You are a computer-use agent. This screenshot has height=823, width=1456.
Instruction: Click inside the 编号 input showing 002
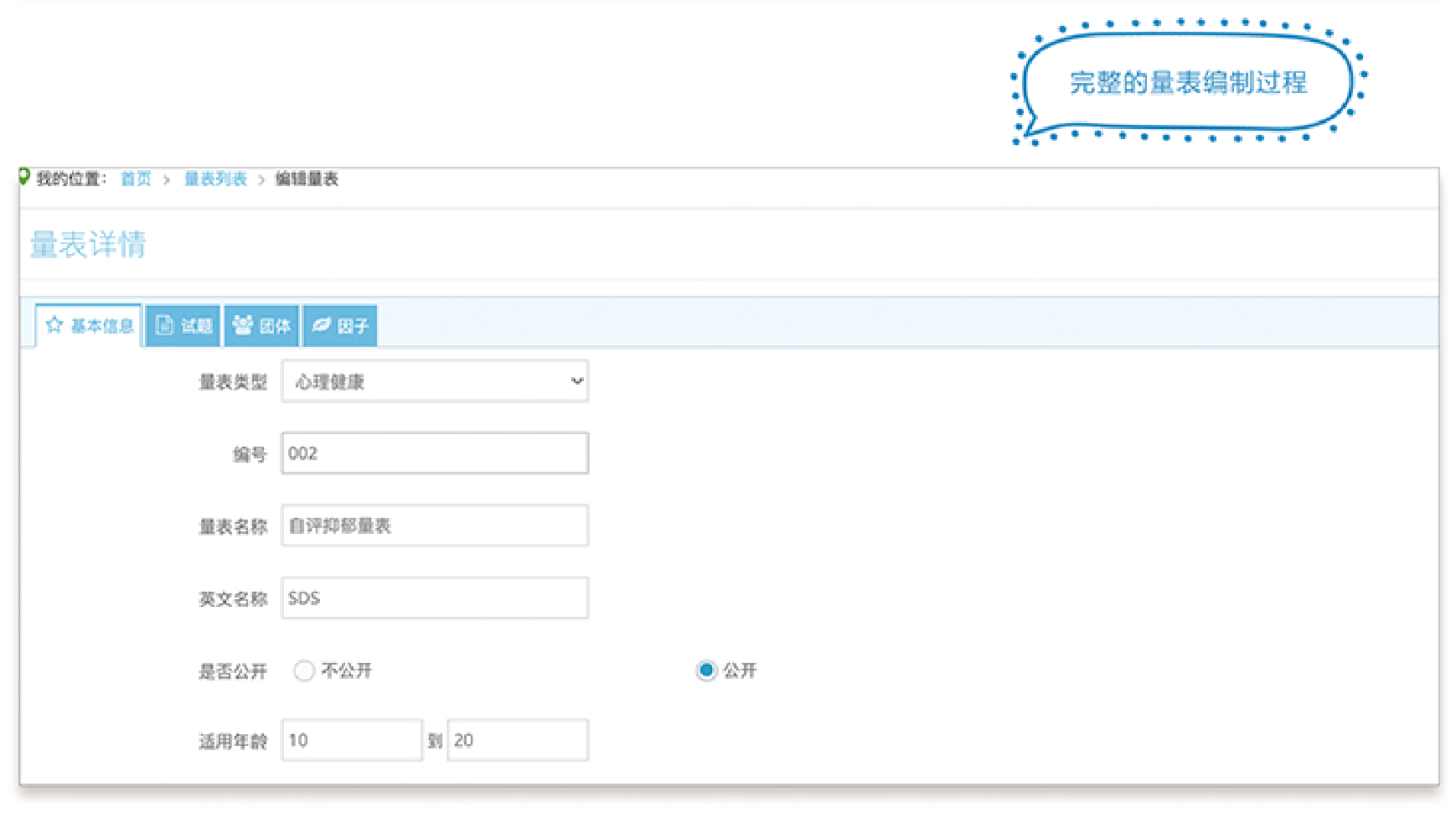click(x=434, y=453)
